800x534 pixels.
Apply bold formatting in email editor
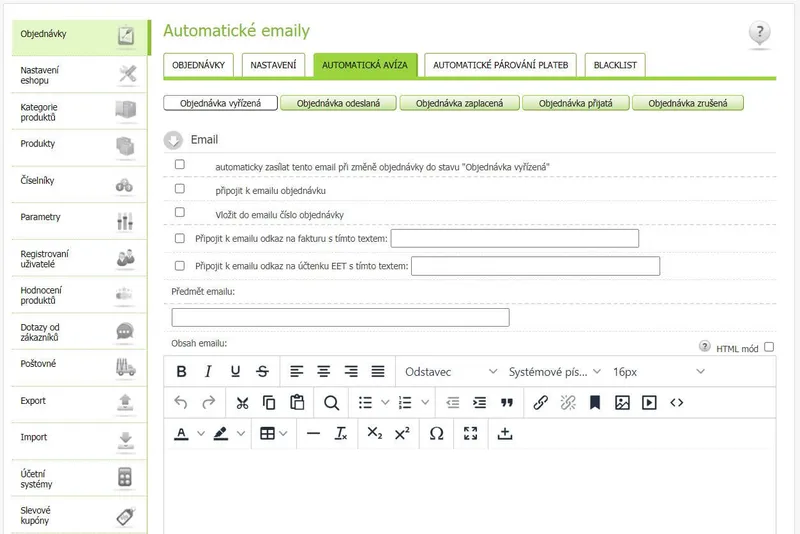[181, 372]
